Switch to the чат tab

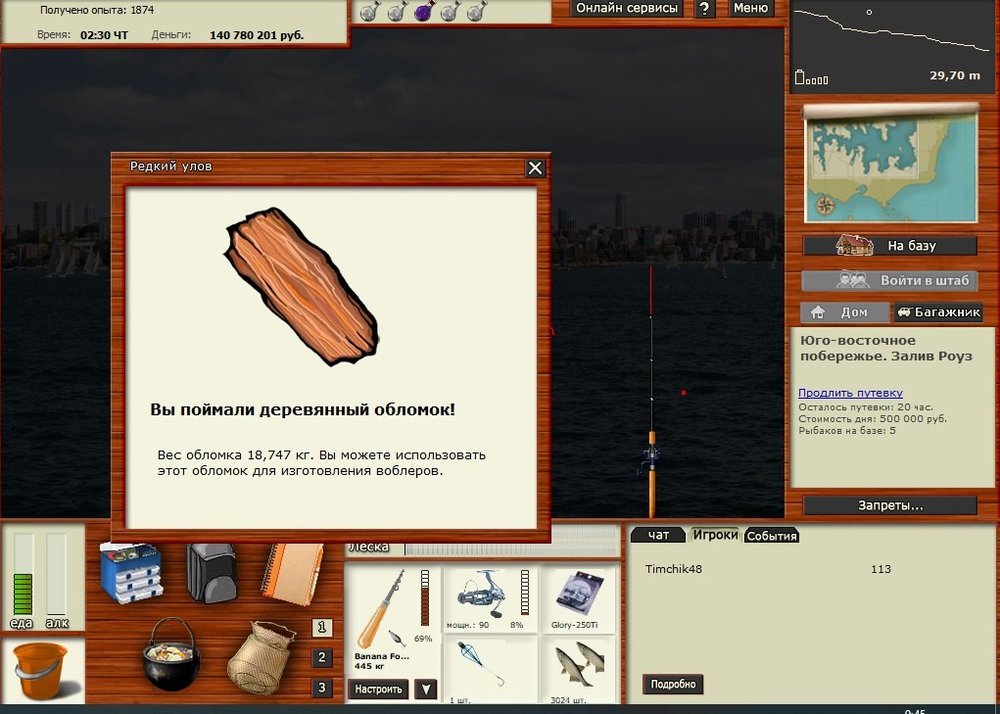(658, 535)
